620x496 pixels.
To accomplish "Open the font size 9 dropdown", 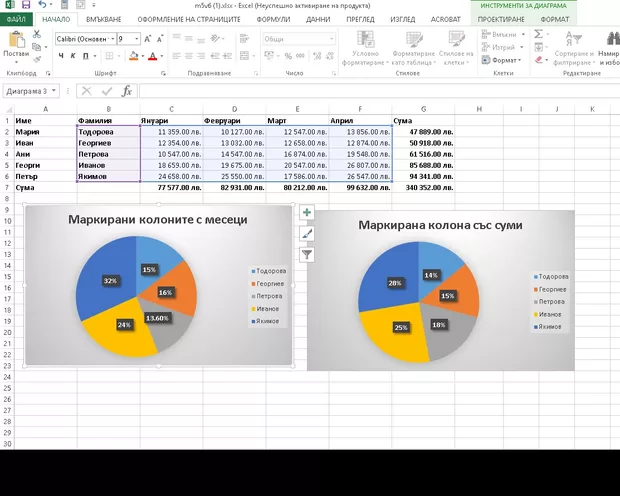I will pyautogui.click(x=137, y=39).
